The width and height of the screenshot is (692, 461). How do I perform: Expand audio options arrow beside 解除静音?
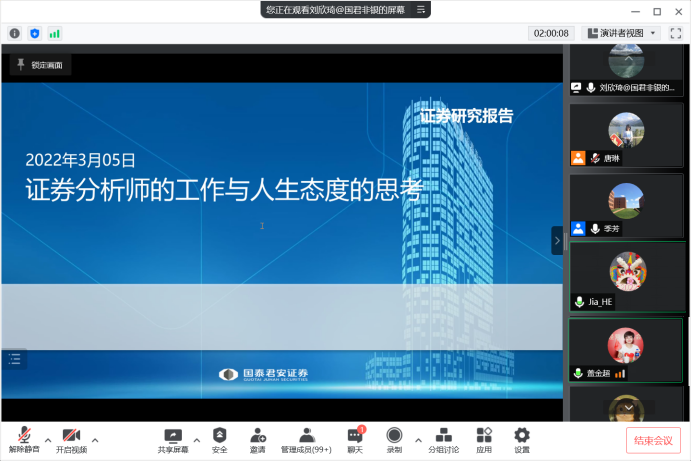coord(48,439)
